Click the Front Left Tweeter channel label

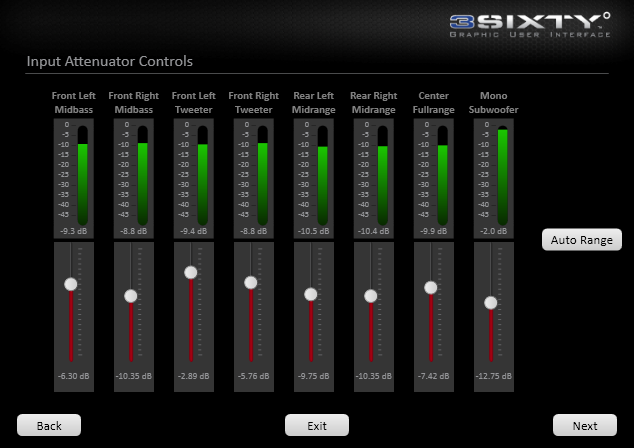pyautogui.click(x=194, y=103)
